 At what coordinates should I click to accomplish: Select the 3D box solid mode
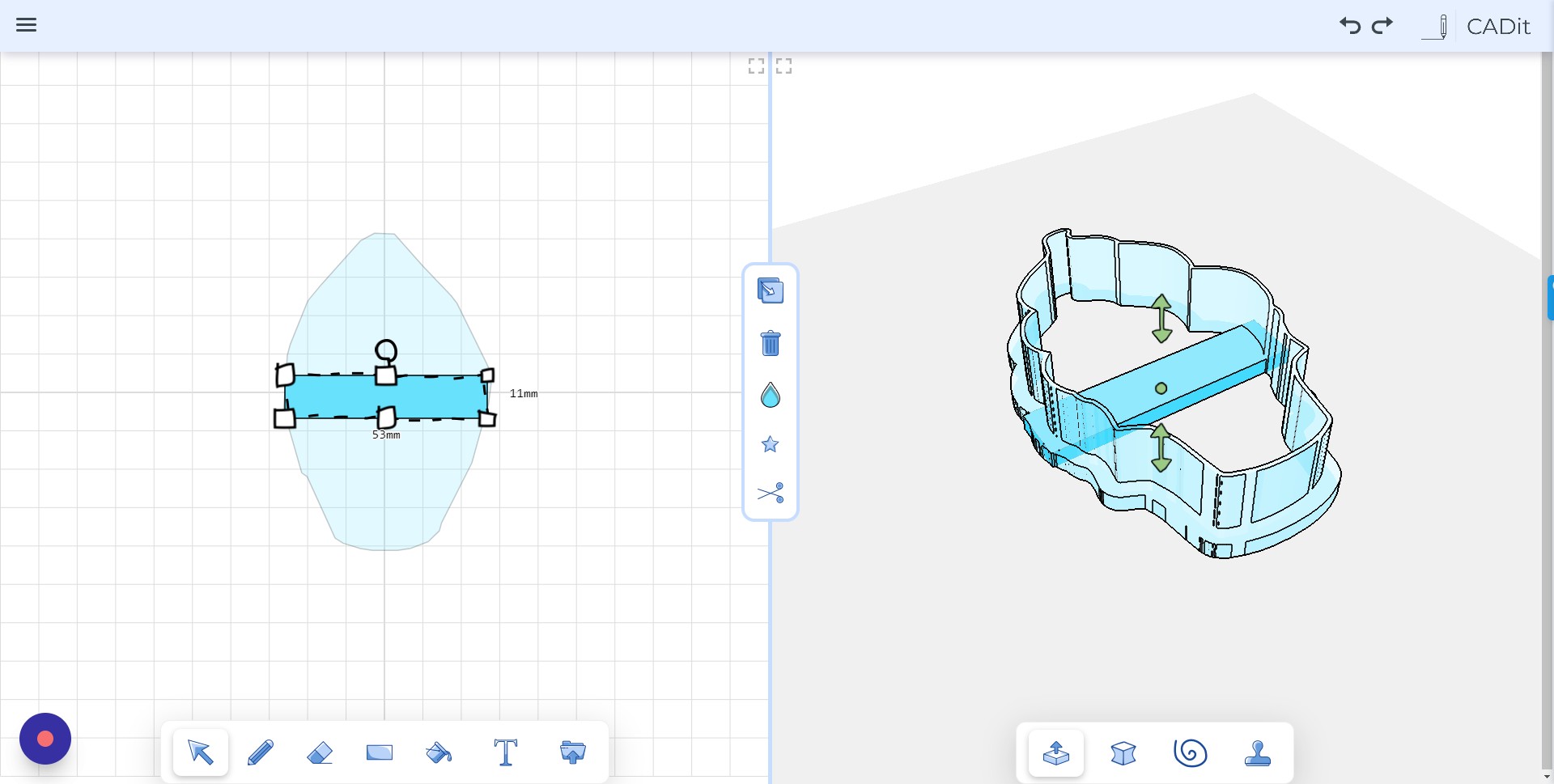(x=1123, y=753)
